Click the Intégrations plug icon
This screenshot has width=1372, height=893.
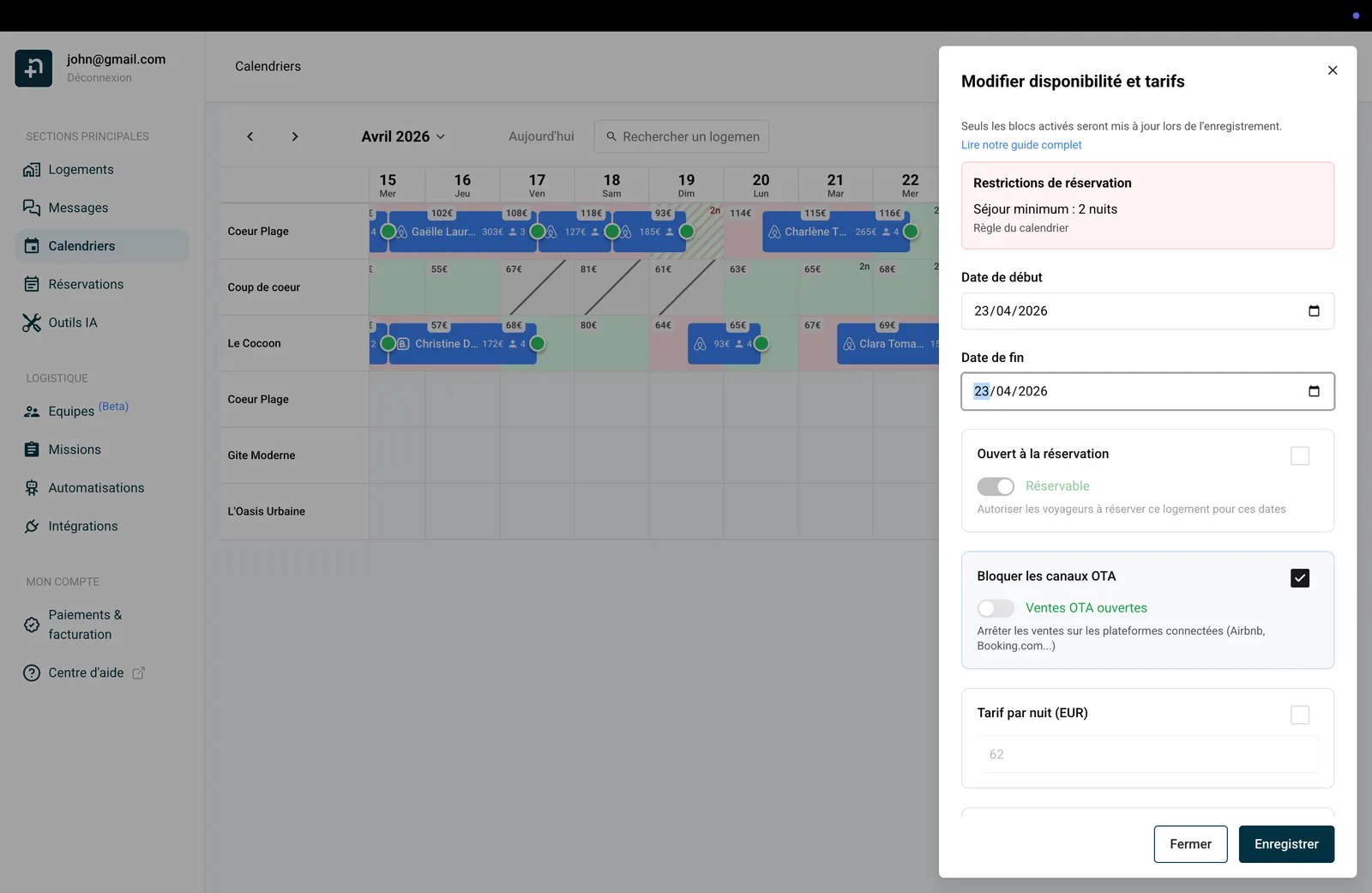[32, 526]
